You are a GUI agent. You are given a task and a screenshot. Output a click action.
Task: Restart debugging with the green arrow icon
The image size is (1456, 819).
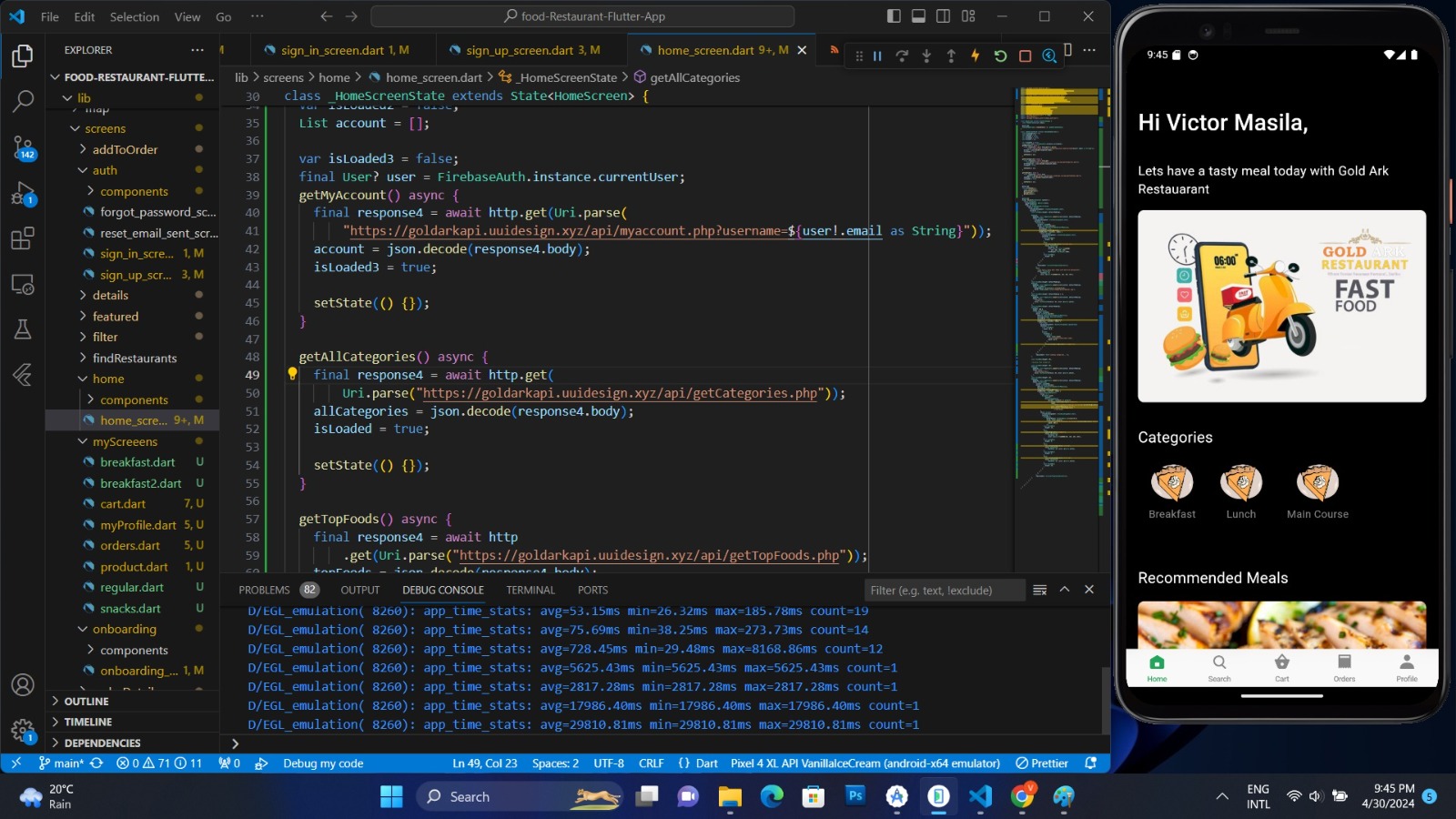(x=1000, y=56)
